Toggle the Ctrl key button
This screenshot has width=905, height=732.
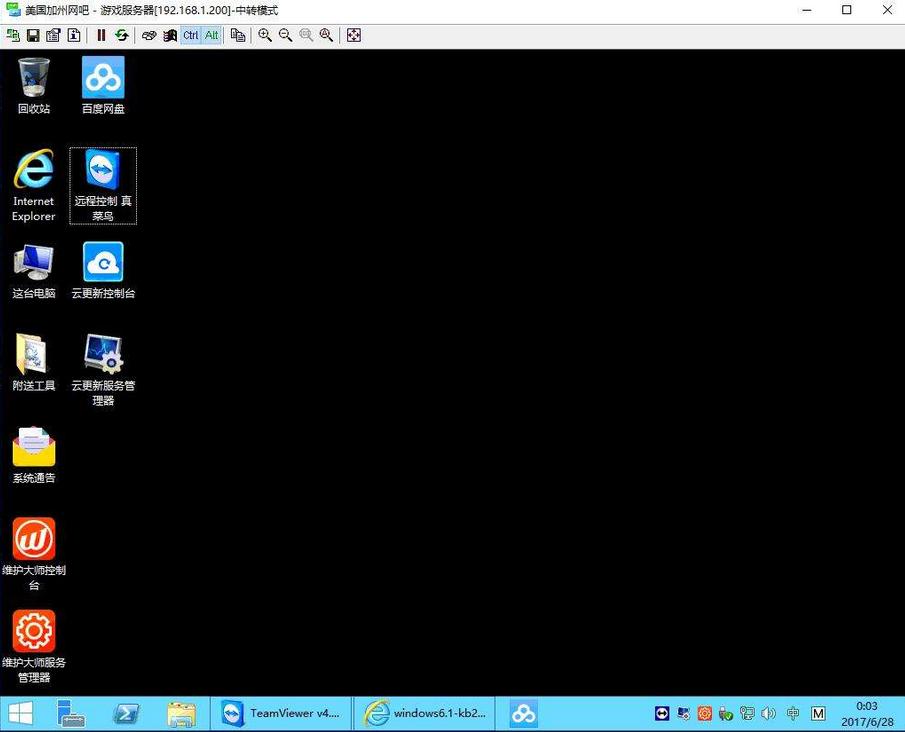click(190, 35)
